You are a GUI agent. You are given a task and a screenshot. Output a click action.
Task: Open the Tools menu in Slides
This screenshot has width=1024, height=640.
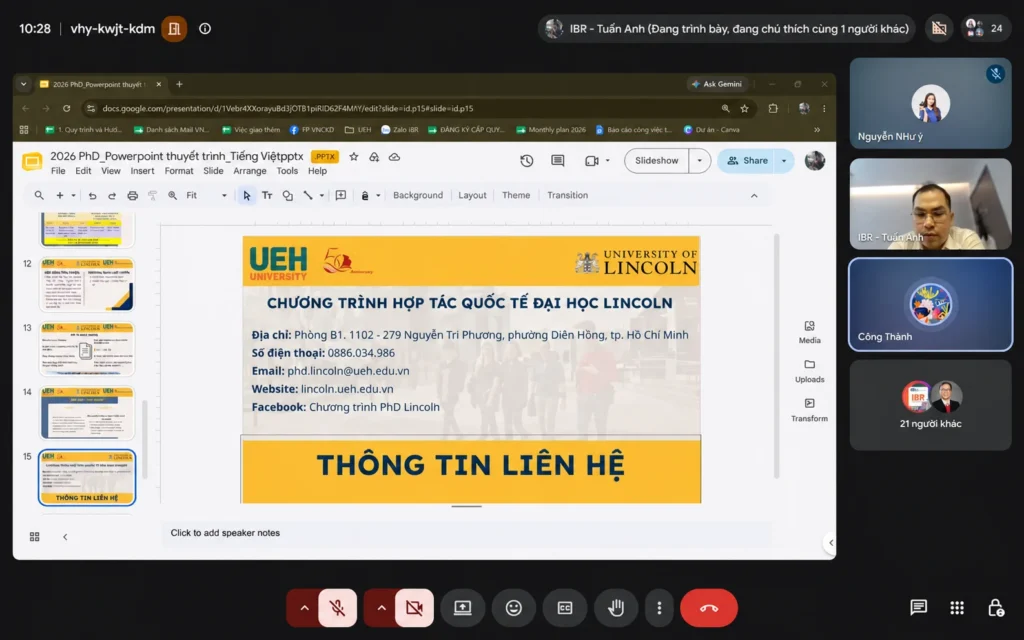pyautogui.click(x=287, y=170)
